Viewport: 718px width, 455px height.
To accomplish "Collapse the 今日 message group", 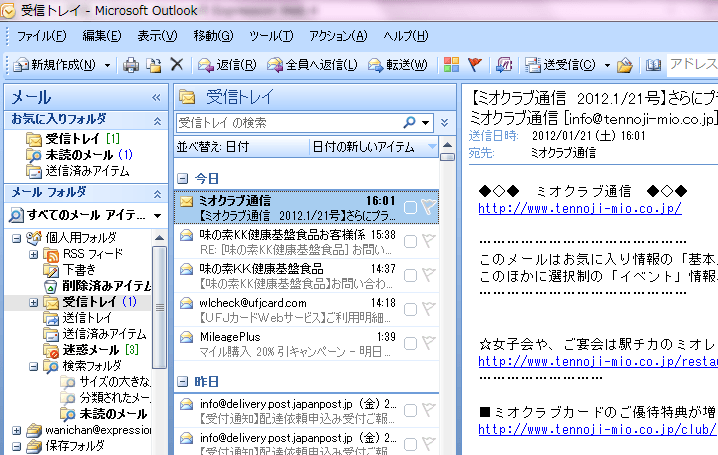I will pos(183,179).
